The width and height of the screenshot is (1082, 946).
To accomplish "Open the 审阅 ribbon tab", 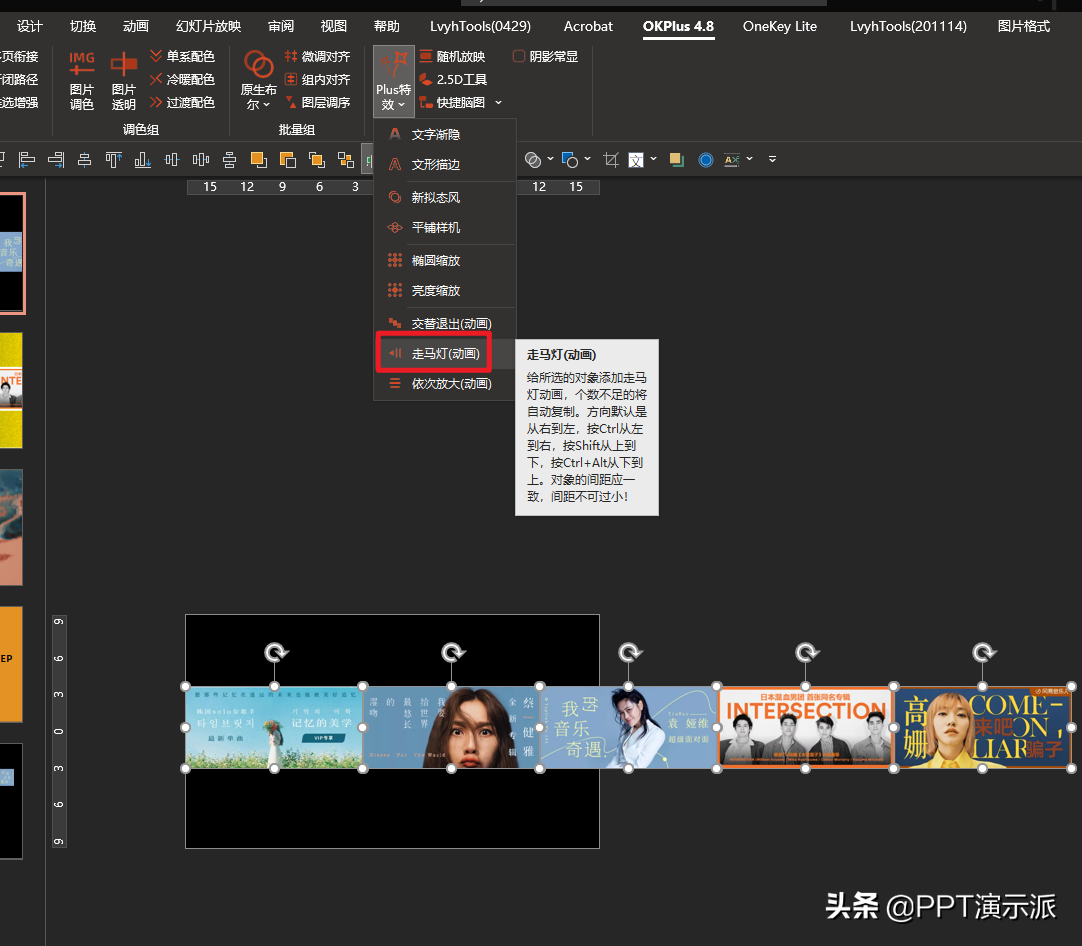I will click(x=281, y=26).
